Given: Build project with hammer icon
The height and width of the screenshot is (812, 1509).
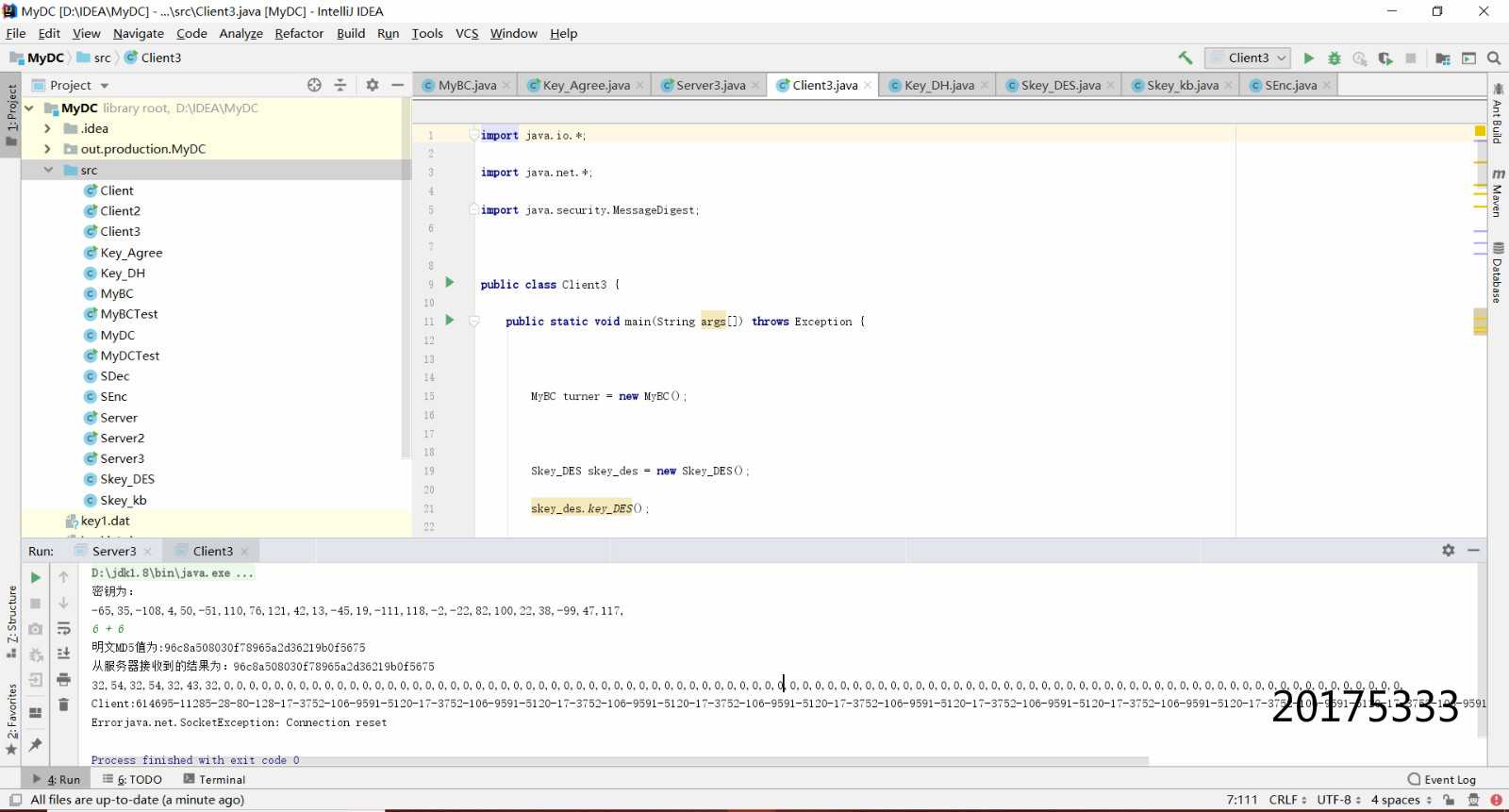Looking at the screenshot, I should (1186, 58).
